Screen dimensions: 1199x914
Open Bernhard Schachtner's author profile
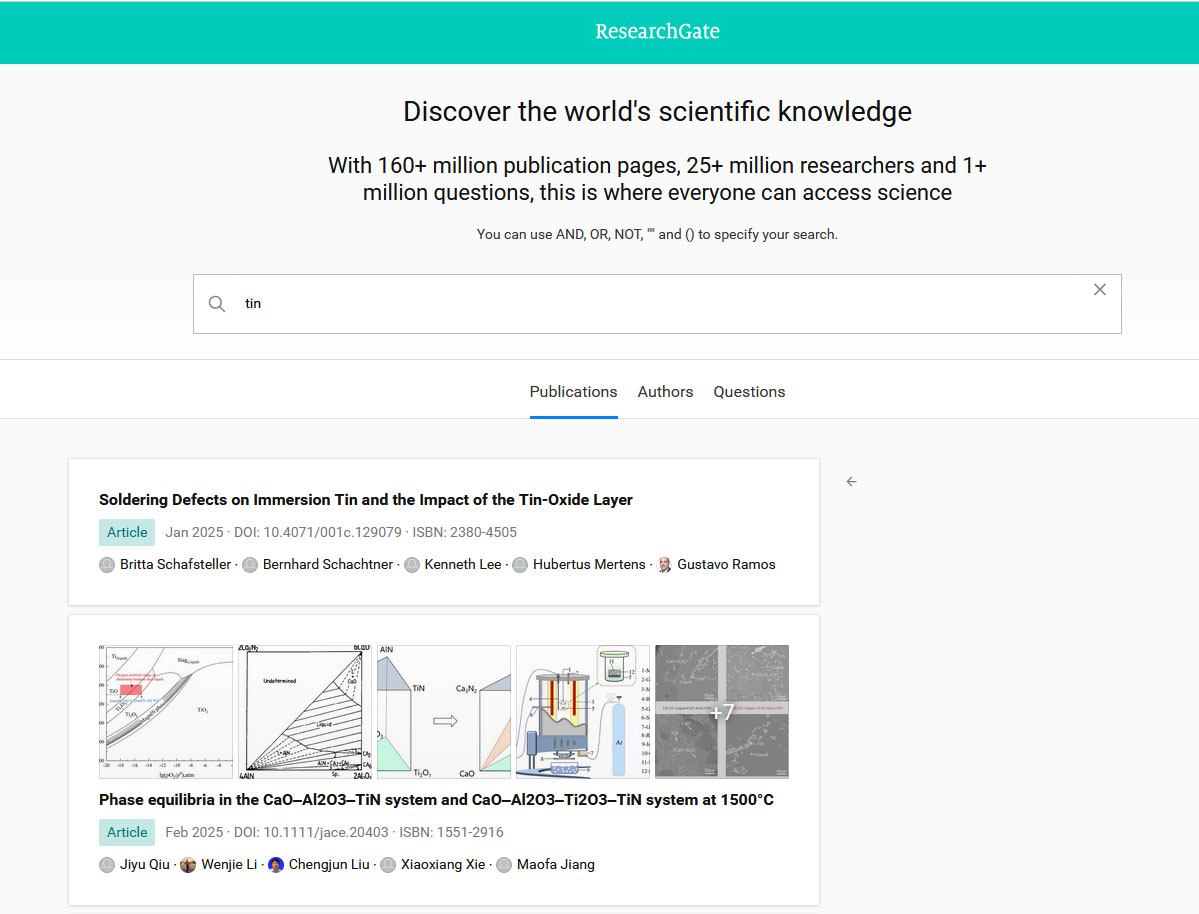click(x=328, y=564)
